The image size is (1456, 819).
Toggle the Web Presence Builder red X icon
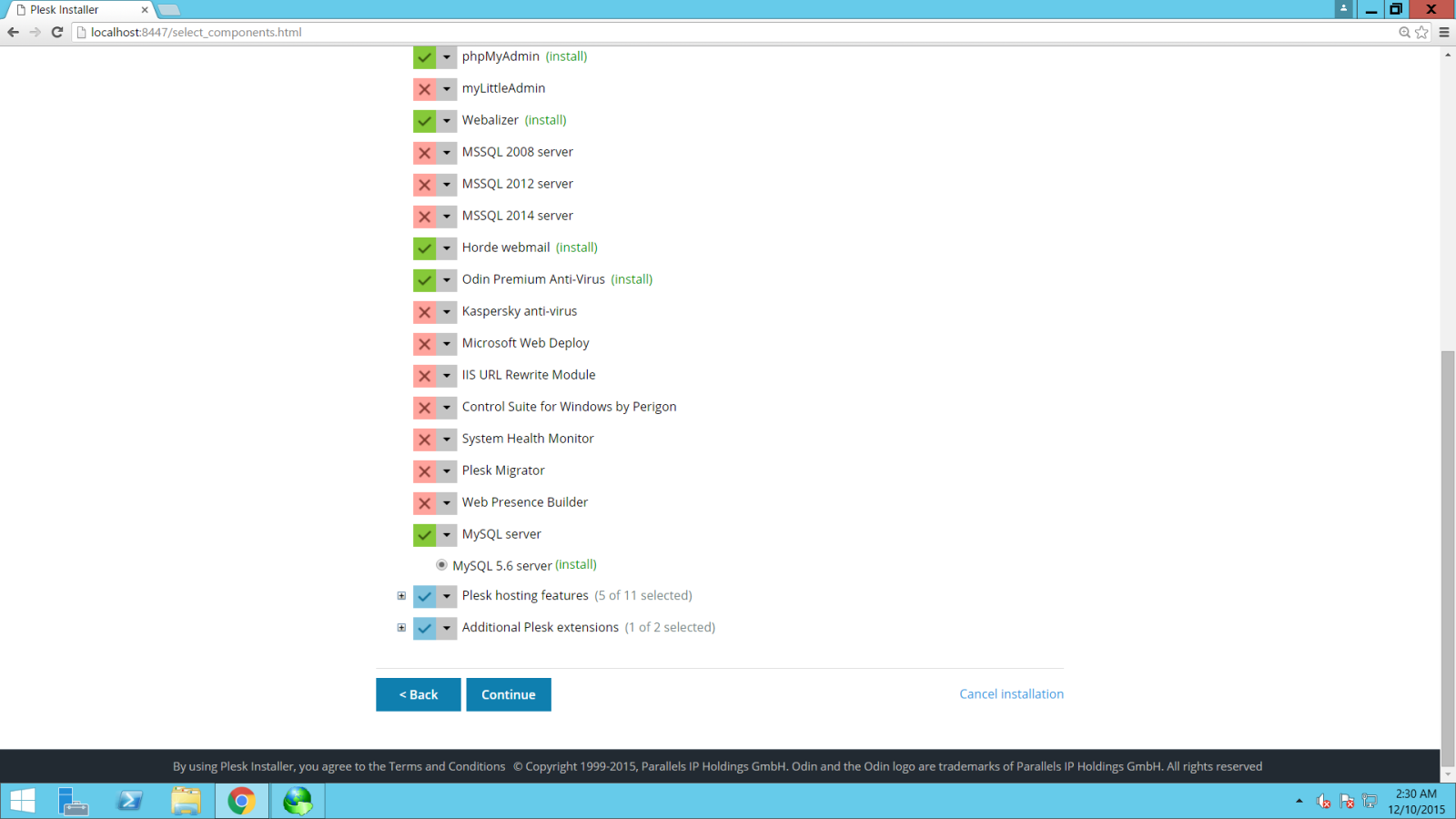coord(424,503)
